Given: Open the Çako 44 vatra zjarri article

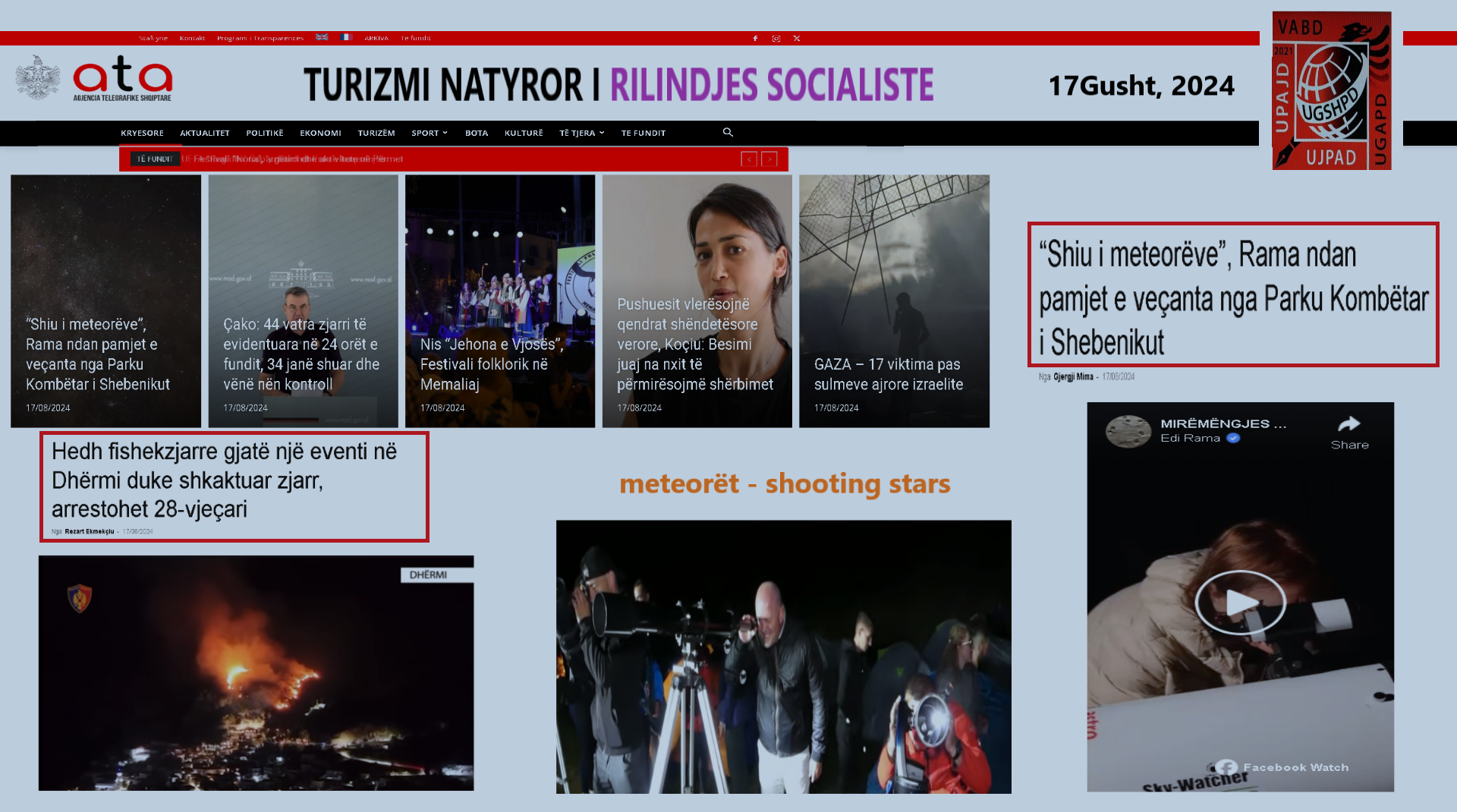Looking at the screenshot, I should [x=303, y=301].
